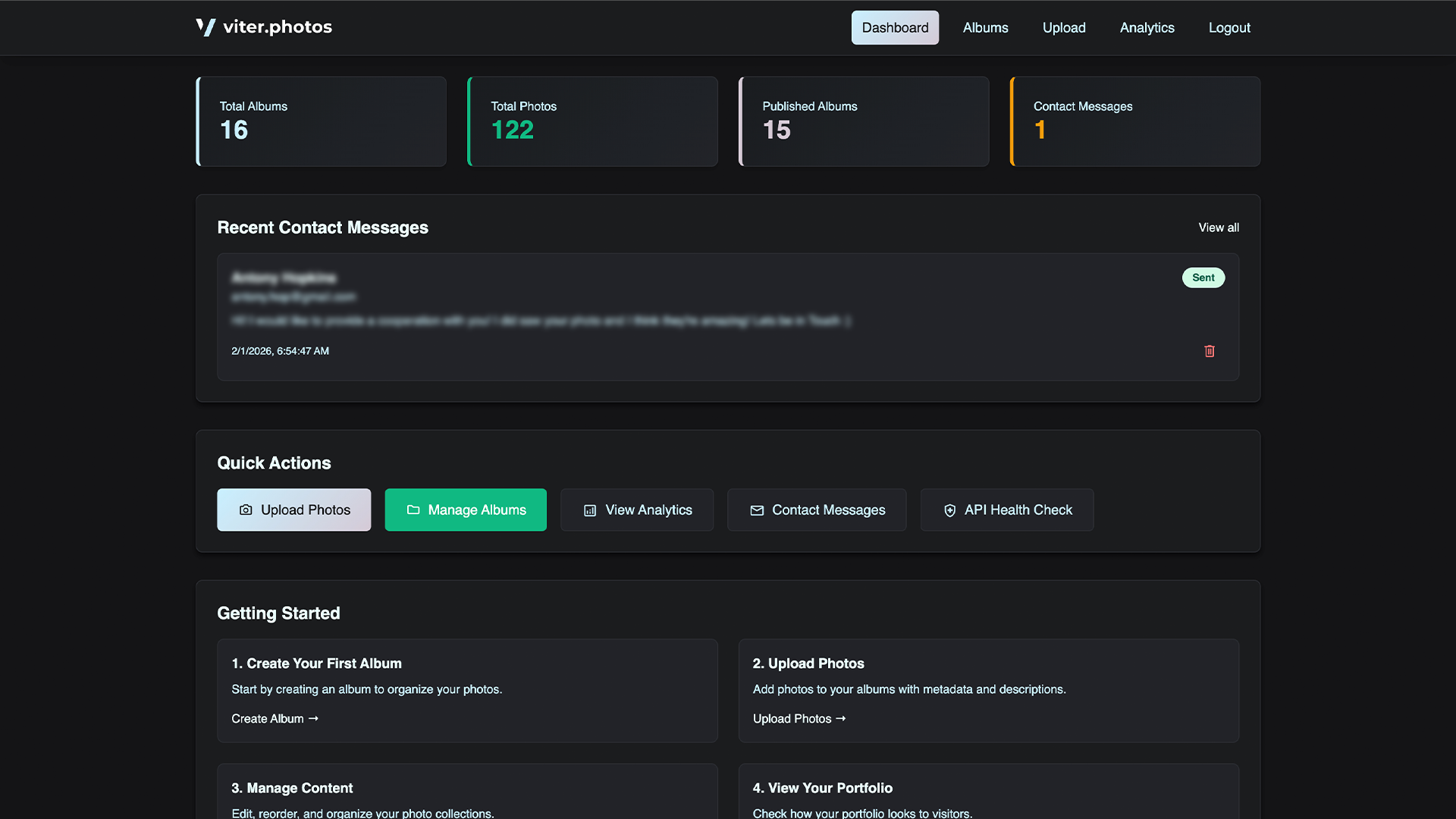Open the Contact Messages quick action
This screenshot has width=1456, height=819.
[817, 510]
